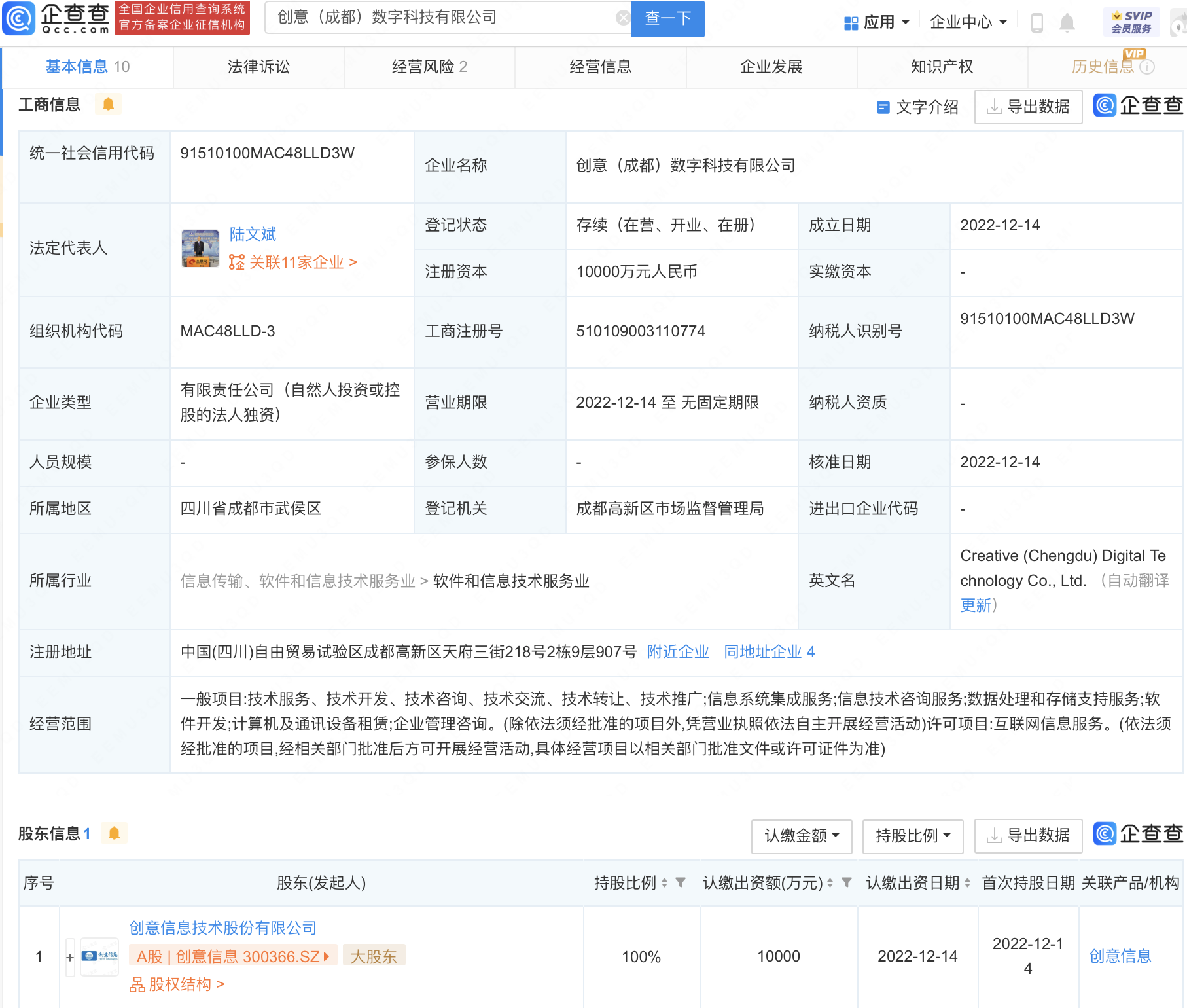Click the 企查查 logo in top left corner
Viewport: 1187px width, 1008px height.
[56, 18]
